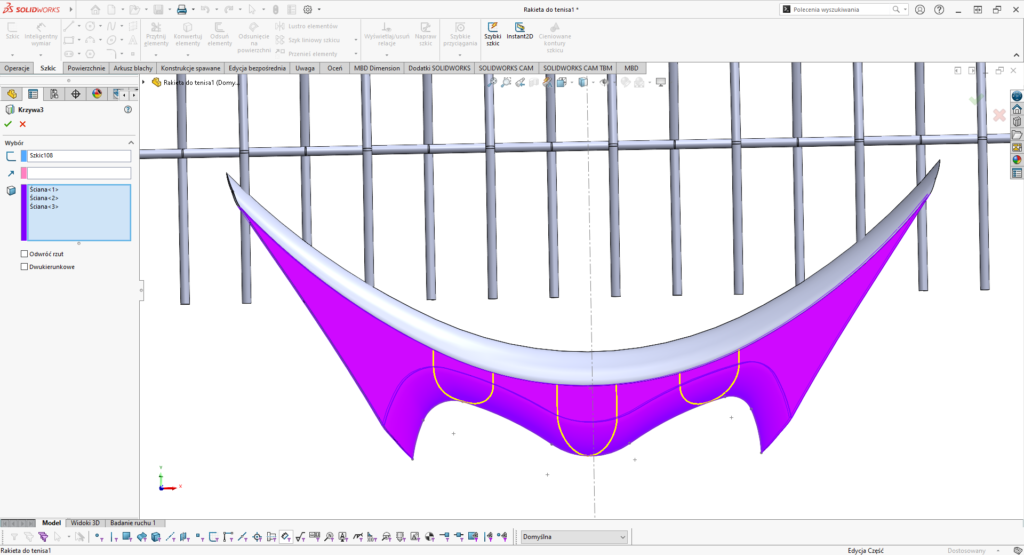Open the PropertyManager tab icon
The image size is (1024, 555).
point(33,94)
